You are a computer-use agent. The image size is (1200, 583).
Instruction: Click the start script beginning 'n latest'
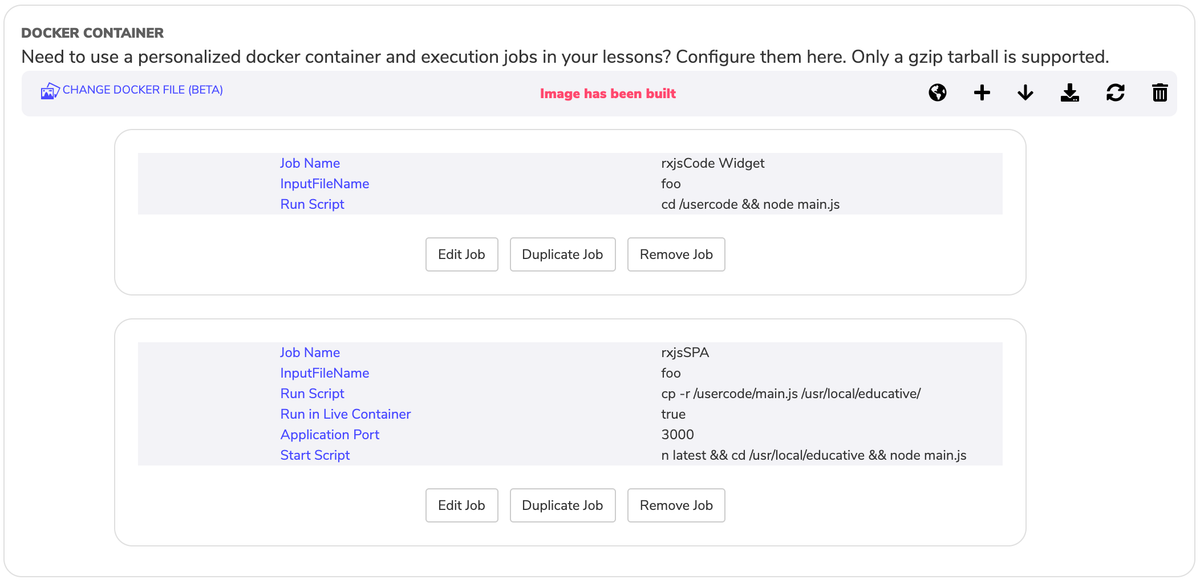pos(814,455)
